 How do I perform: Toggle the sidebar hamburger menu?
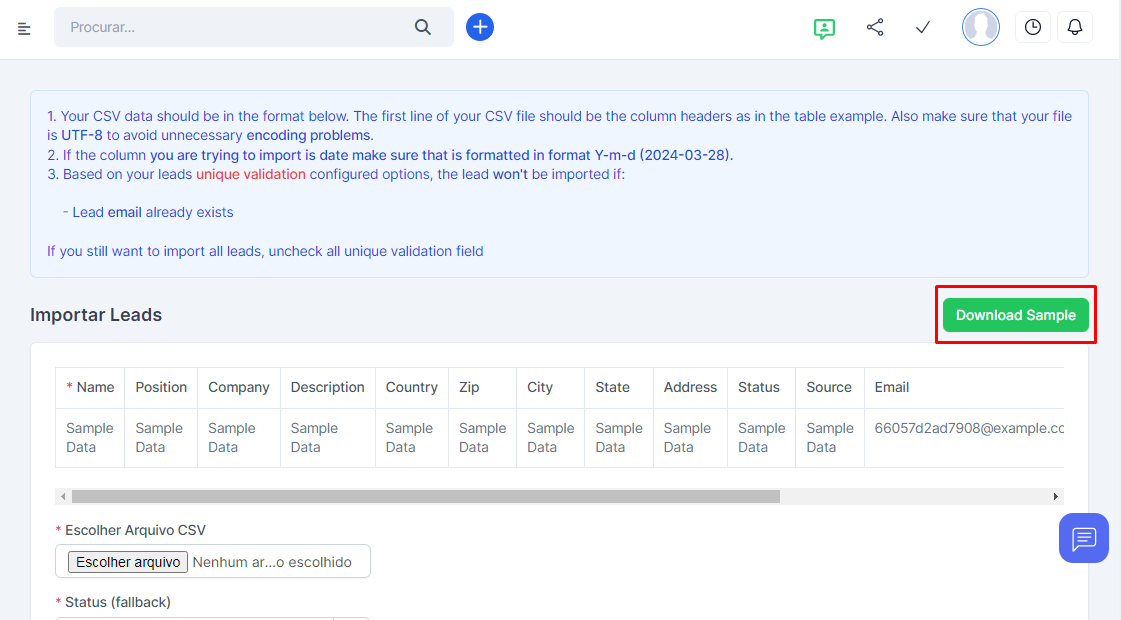(24, 28)
